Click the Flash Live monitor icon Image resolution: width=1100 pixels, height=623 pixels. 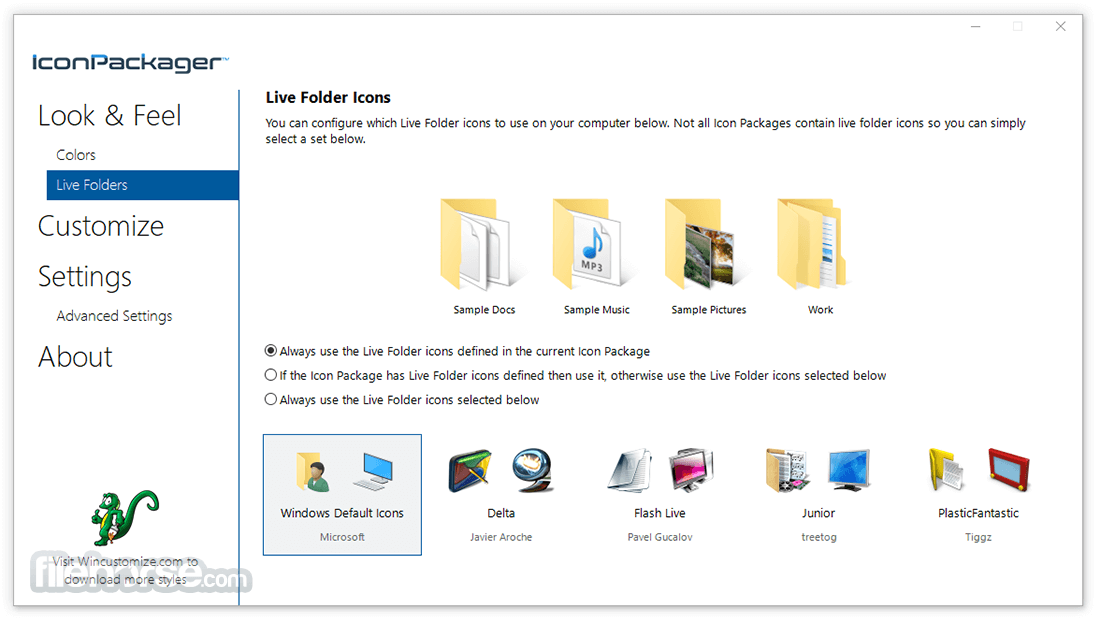[688, 470]
